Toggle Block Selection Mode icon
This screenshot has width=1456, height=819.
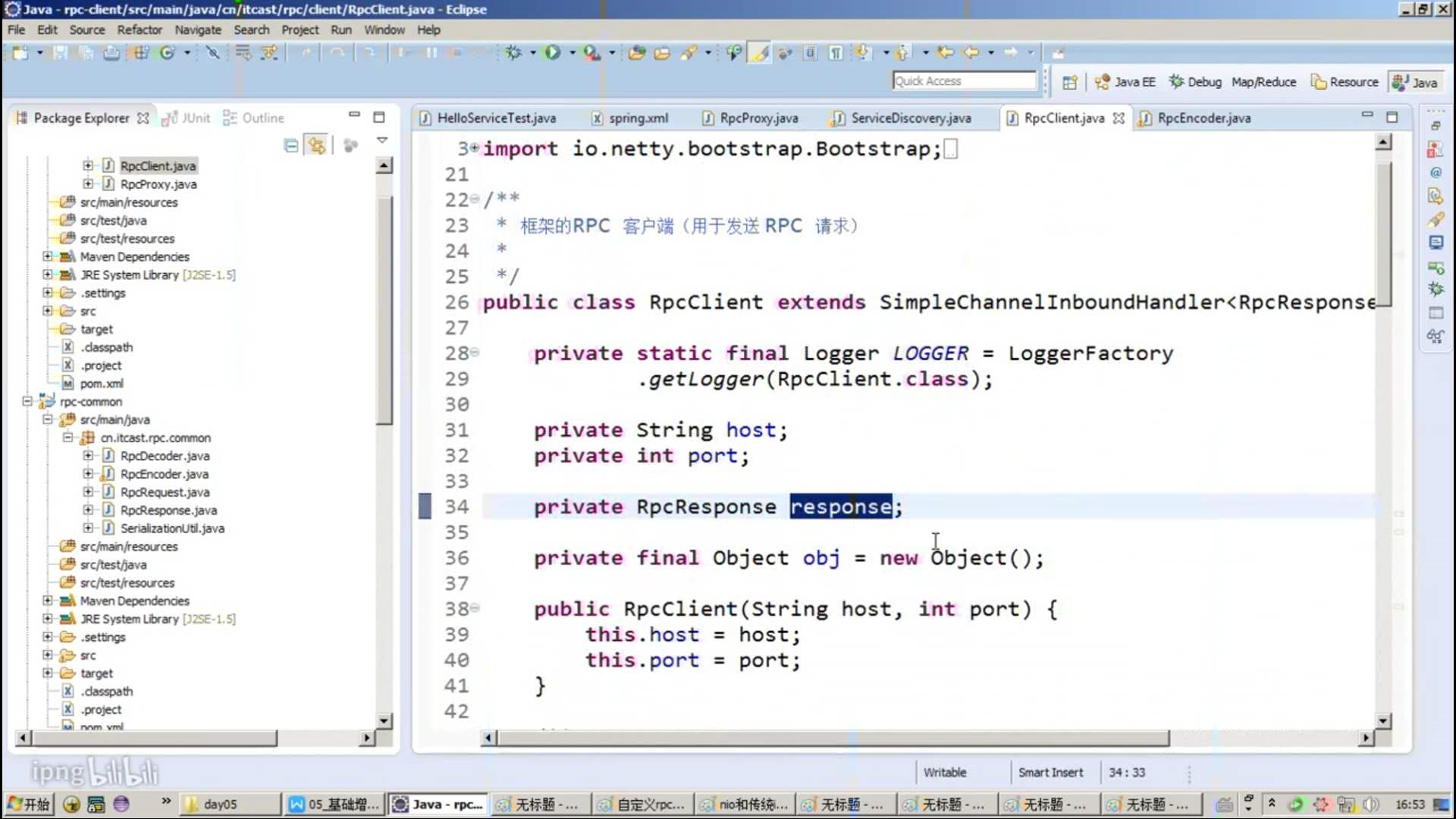(x=810, y=53)
